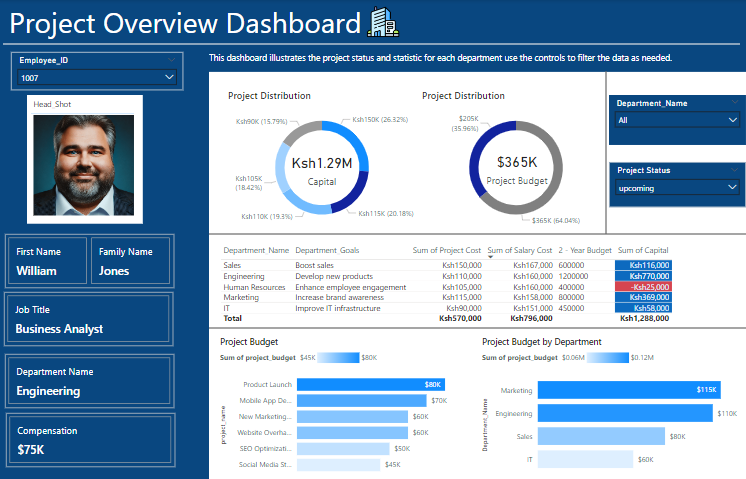Click the Sum of Project Cost column header
Viewport: 746px width, 479px height.
447,250
